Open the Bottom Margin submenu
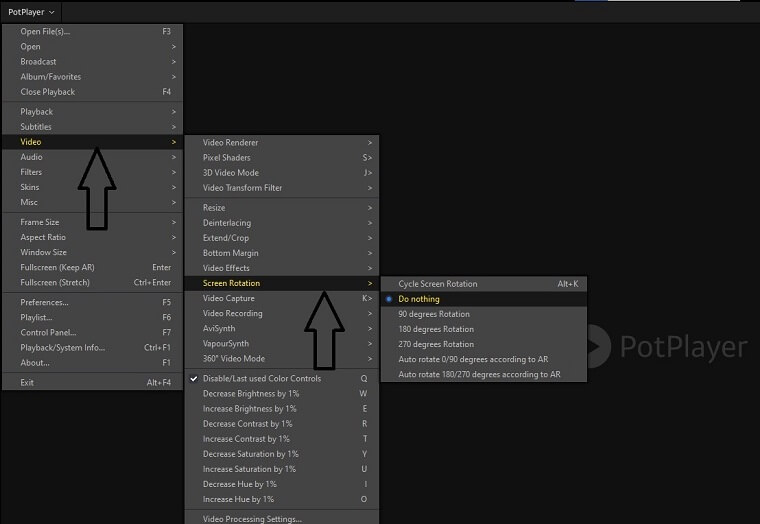Image resolution: width=760 pixels, height=524 pixels. click(x=282, y=253)
